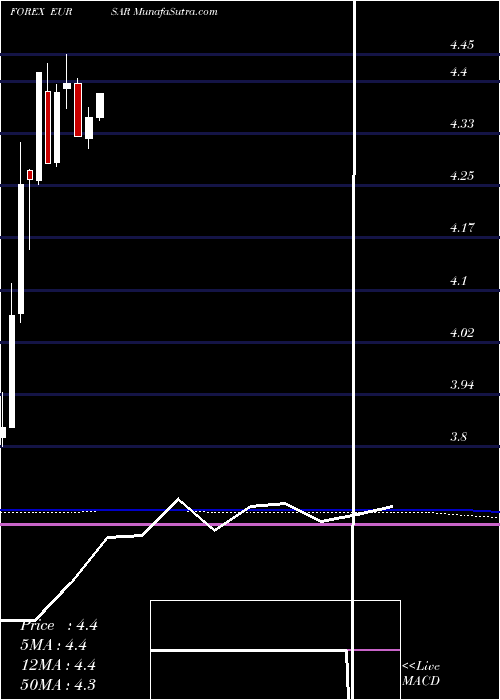Select the 4.25 price axis label
The image size is (500, 700).
pos(462,175)
